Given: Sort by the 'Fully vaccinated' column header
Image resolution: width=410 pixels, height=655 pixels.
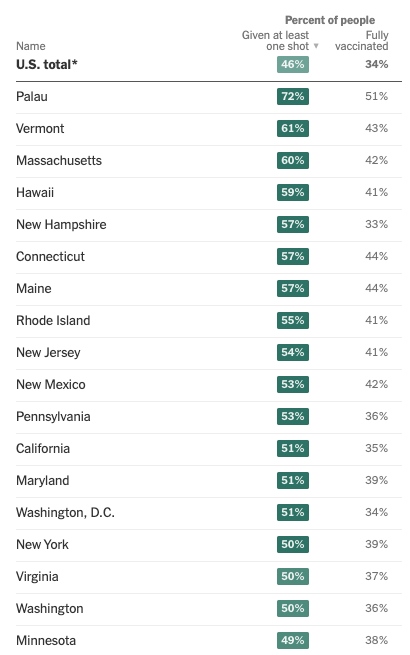Looking at the screenshot, I should click(x=362, y=41).
